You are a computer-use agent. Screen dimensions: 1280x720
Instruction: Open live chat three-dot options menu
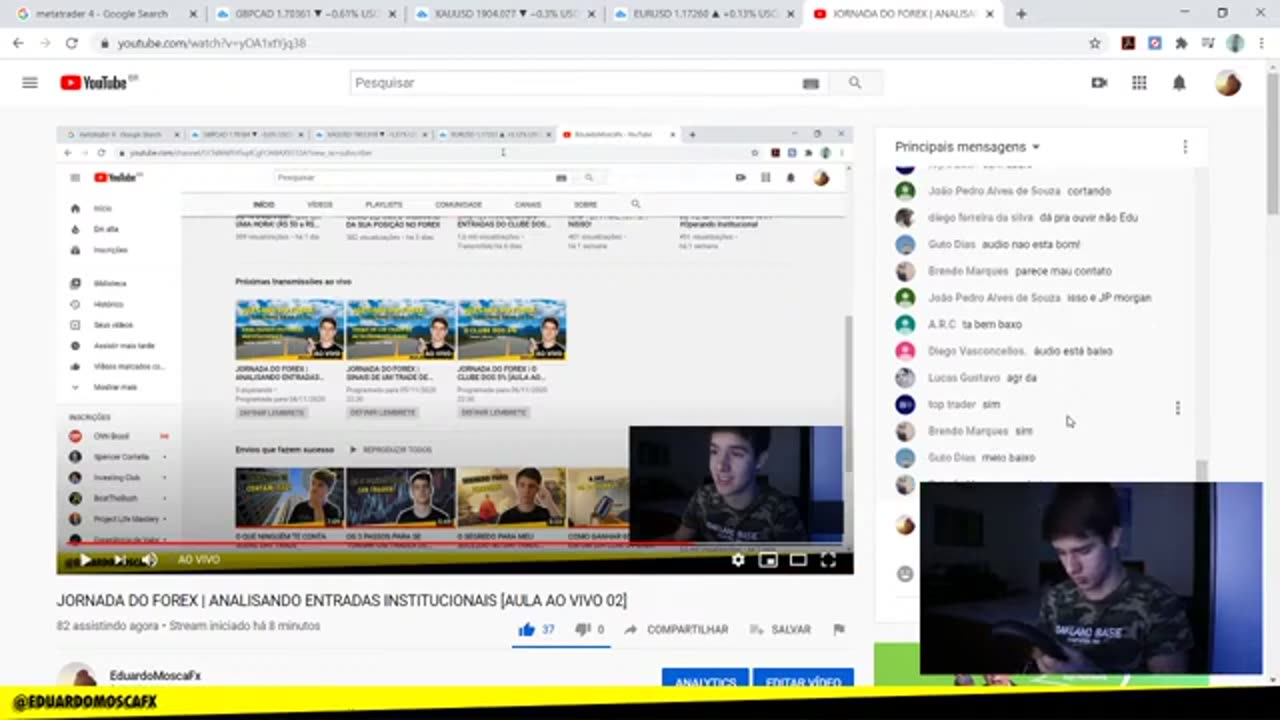click(x=1185, y=147)
